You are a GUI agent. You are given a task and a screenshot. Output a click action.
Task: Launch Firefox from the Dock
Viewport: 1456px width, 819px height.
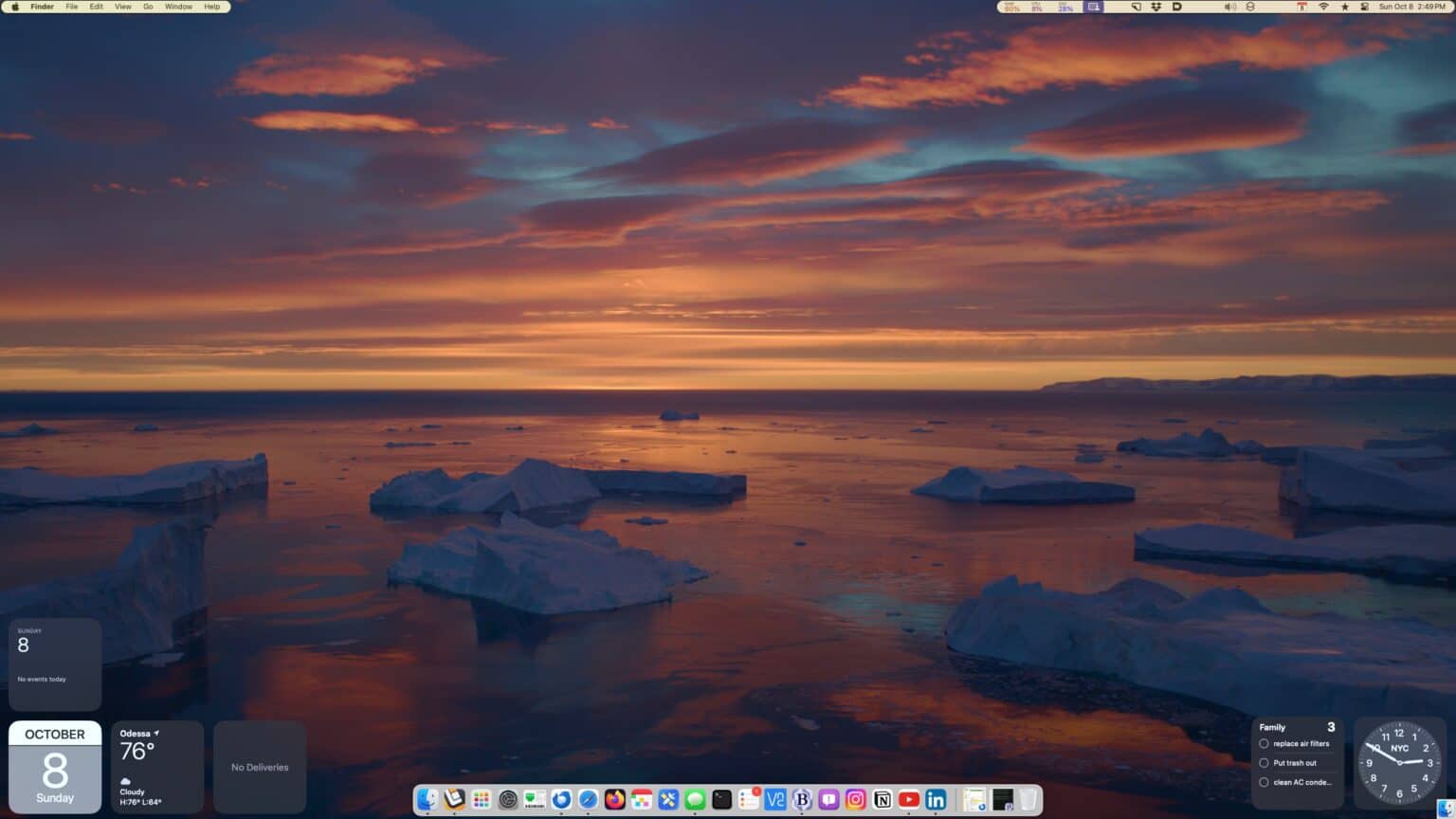pyautogui.click(x=614, y=799)
